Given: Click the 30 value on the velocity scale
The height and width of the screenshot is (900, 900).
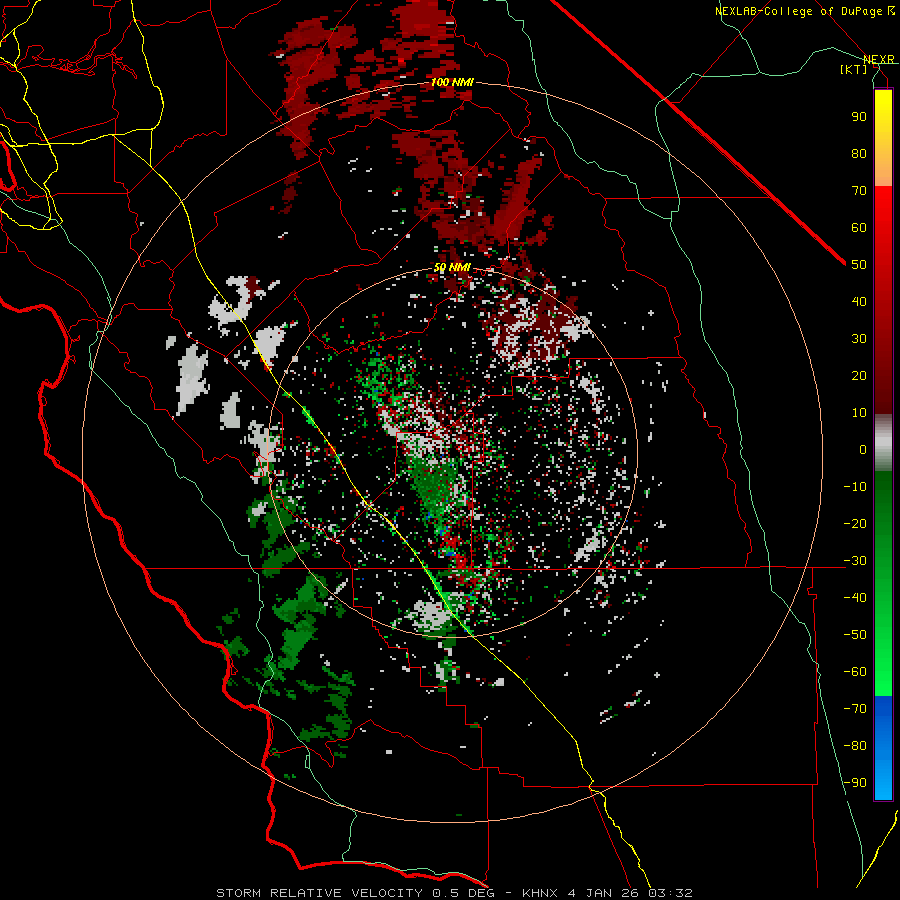Looking at the screenshot, I should (x=859, y=339).
